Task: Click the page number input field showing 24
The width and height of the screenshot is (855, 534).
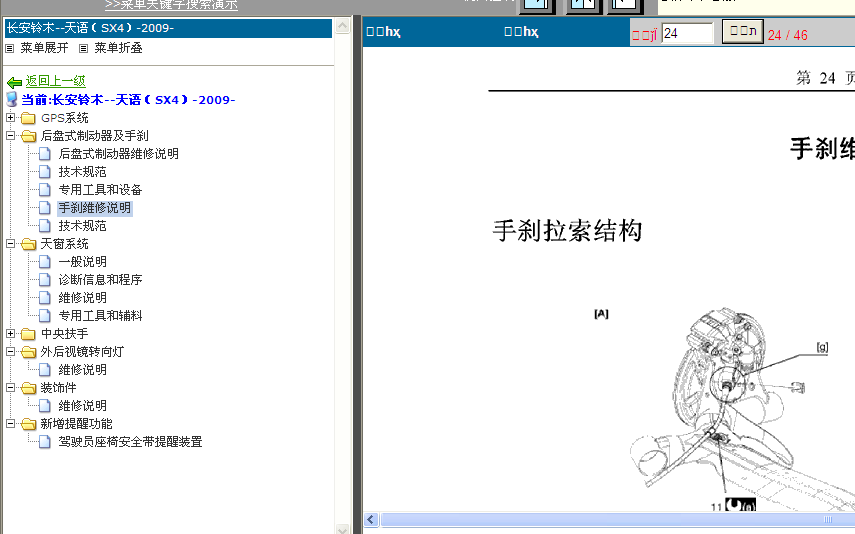Action: 687,33
